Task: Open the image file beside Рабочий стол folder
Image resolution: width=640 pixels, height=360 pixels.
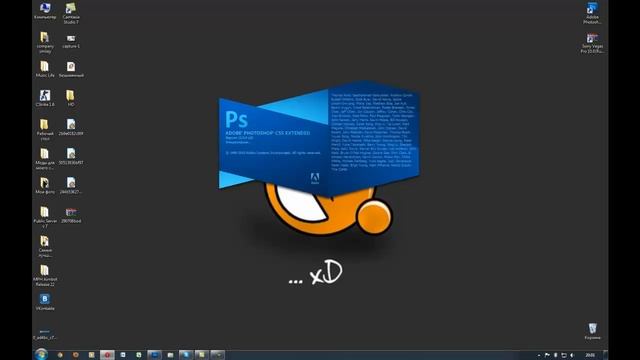Action: tap(71, 127)
